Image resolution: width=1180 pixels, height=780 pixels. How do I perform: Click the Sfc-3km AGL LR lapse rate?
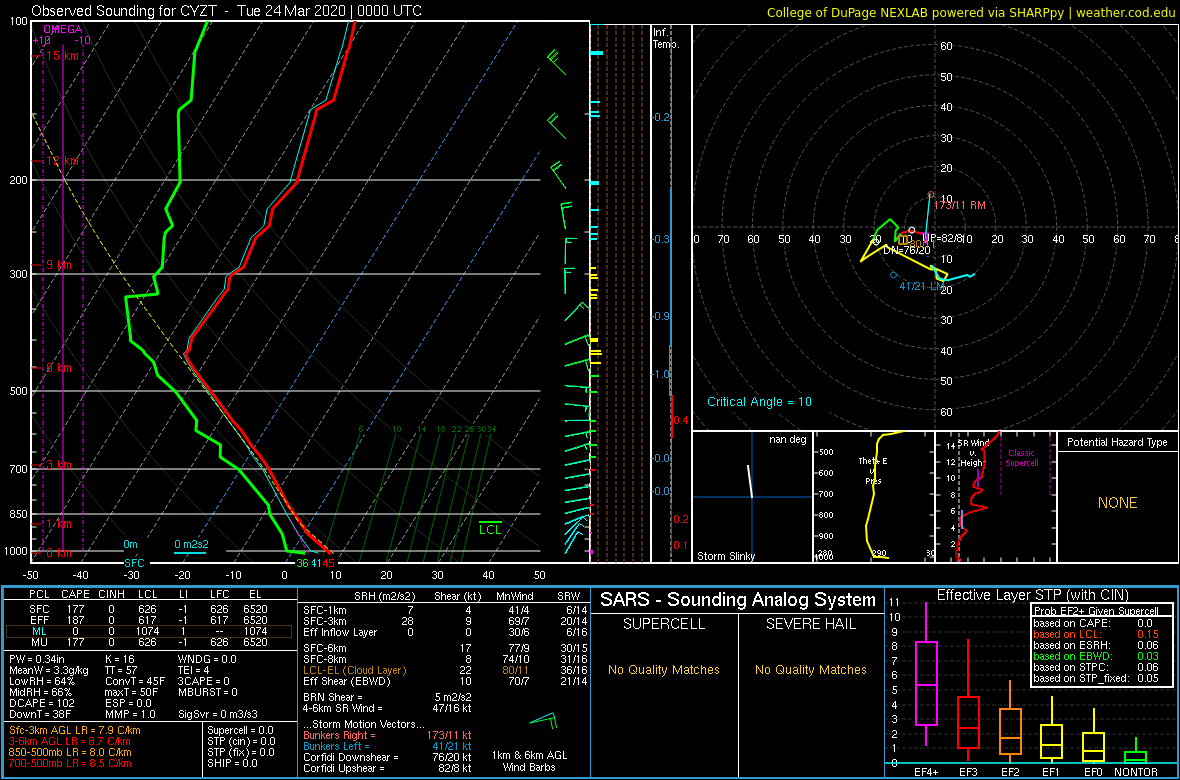coord(74,730)
